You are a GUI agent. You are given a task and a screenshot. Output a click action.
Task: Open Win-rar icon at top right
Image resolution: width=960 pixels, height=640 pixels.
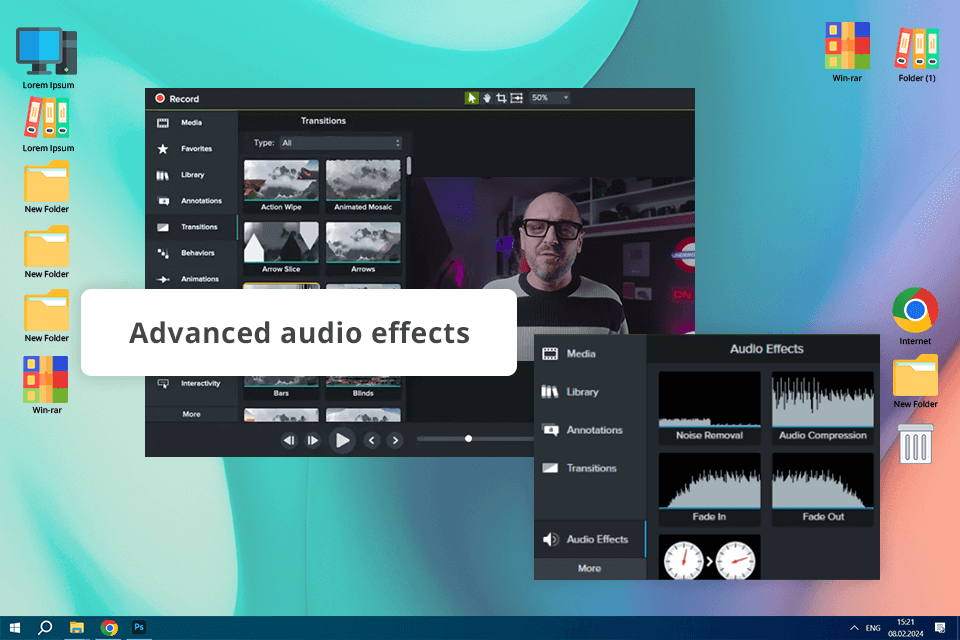[x=847, y=52]
